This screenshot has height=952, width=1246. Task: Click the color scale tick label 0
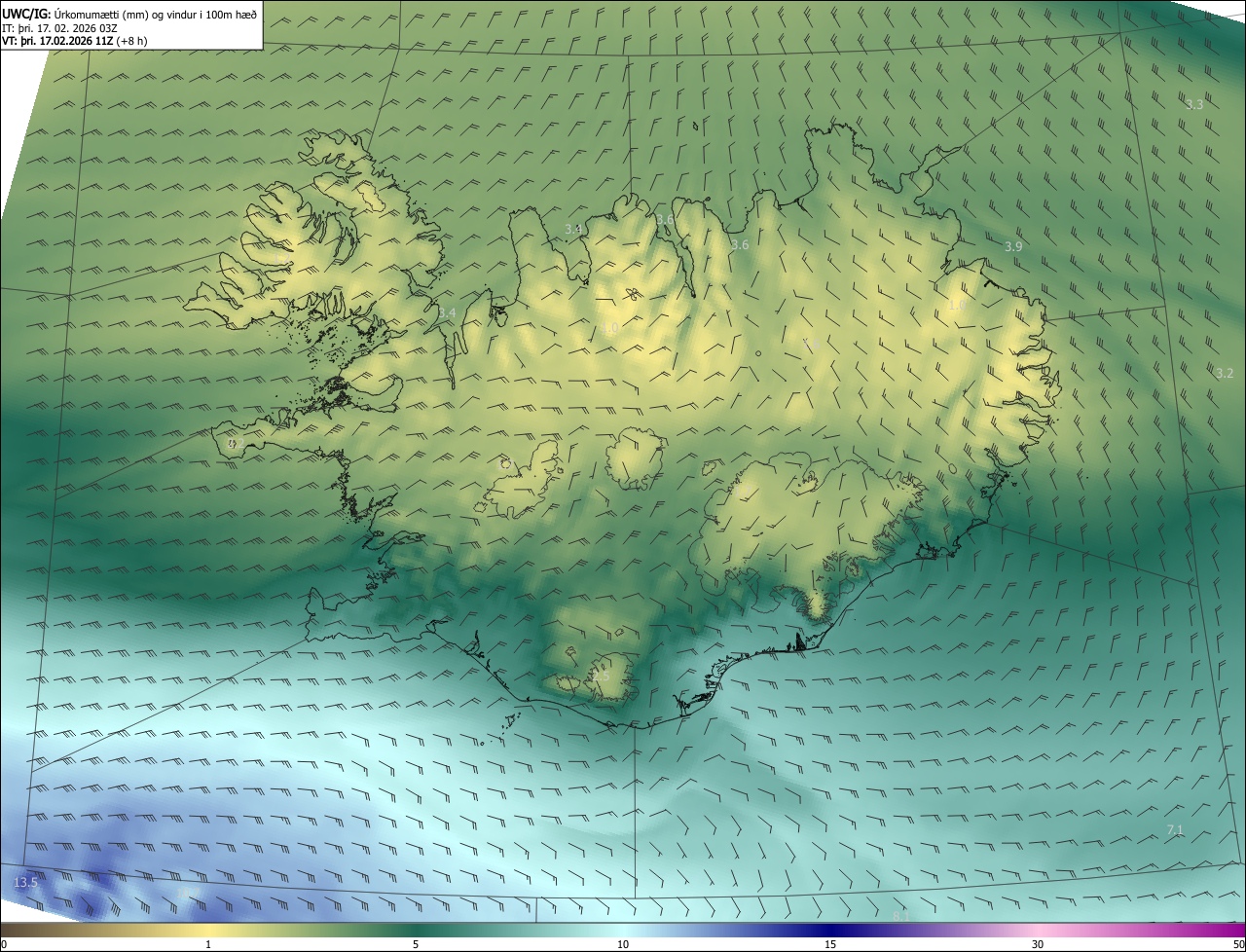click(x=4, y=944)
